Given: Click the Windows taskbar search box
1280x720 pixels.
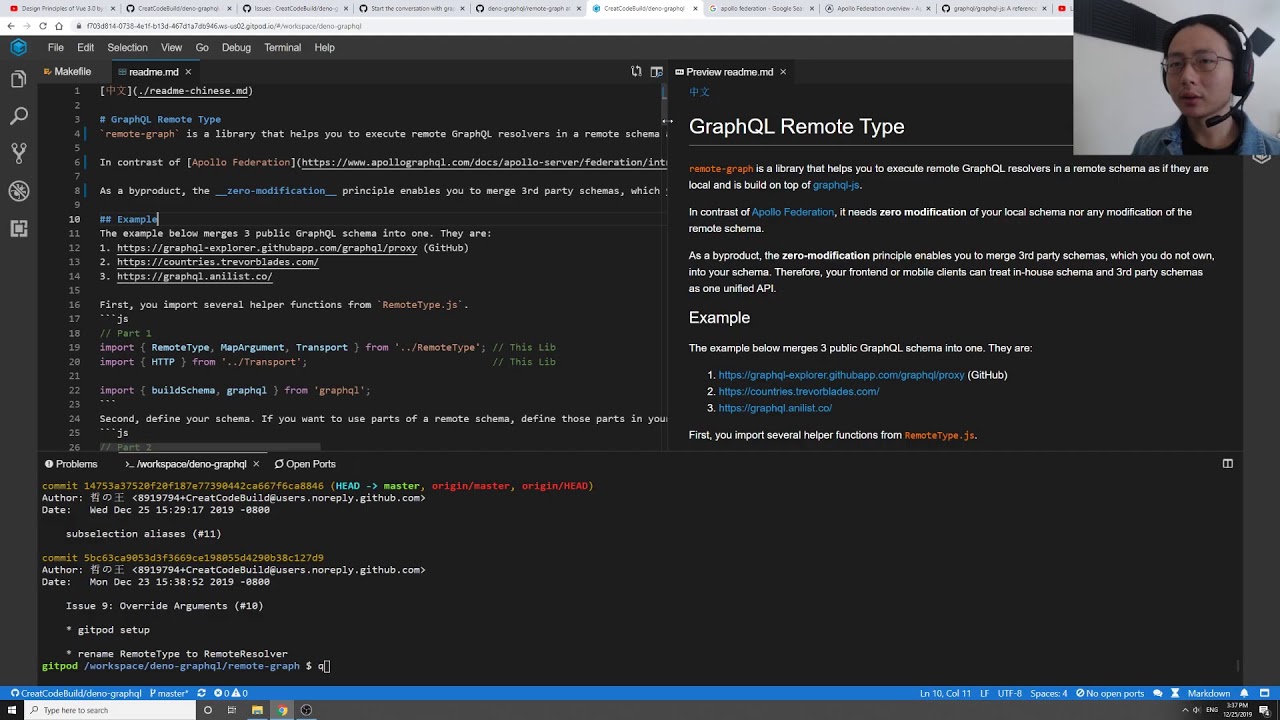Looking at the screenshot, I should 110,710.
